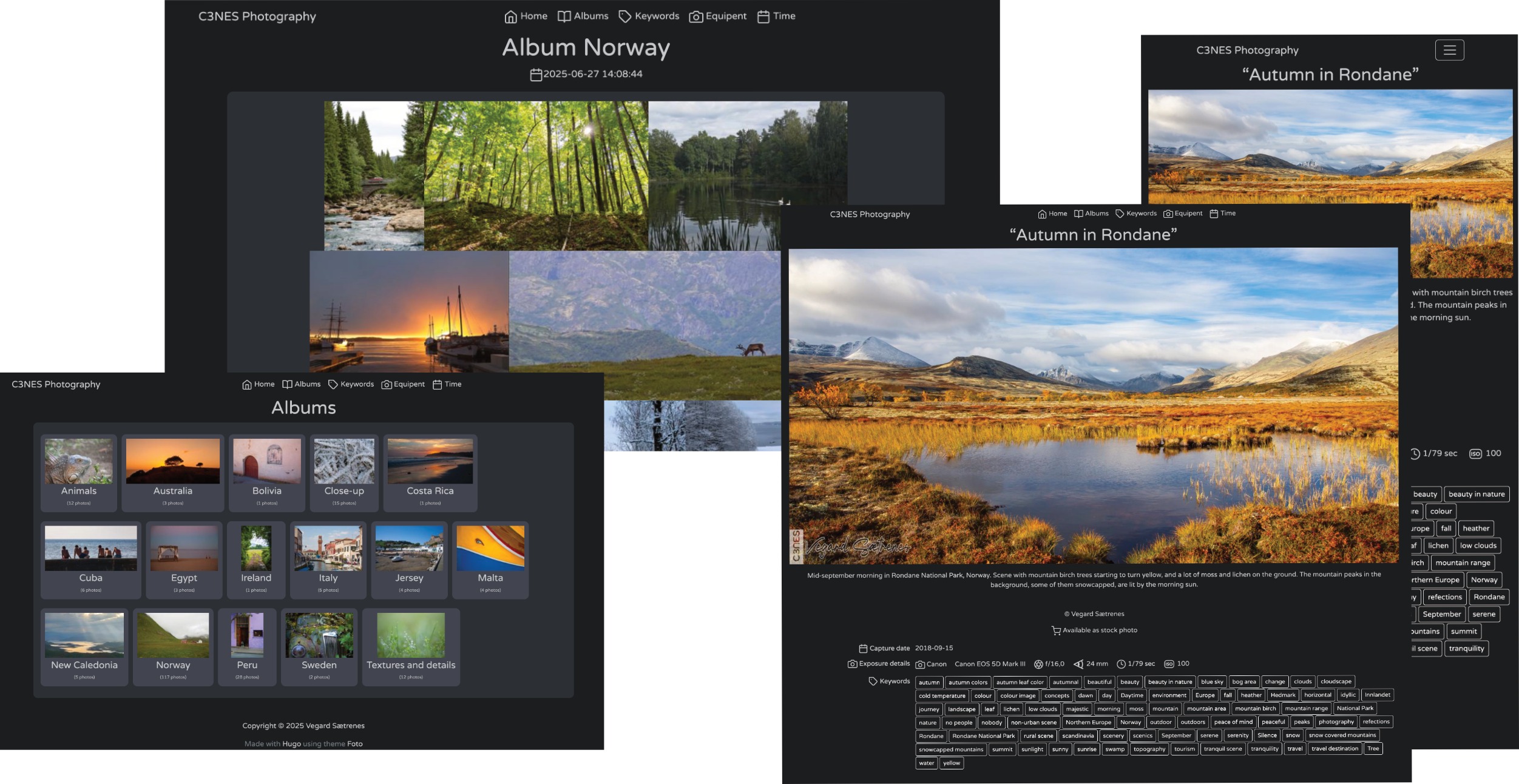
Task: Open sunlit green forest photo in Album Norway
Action: point(536,176)
